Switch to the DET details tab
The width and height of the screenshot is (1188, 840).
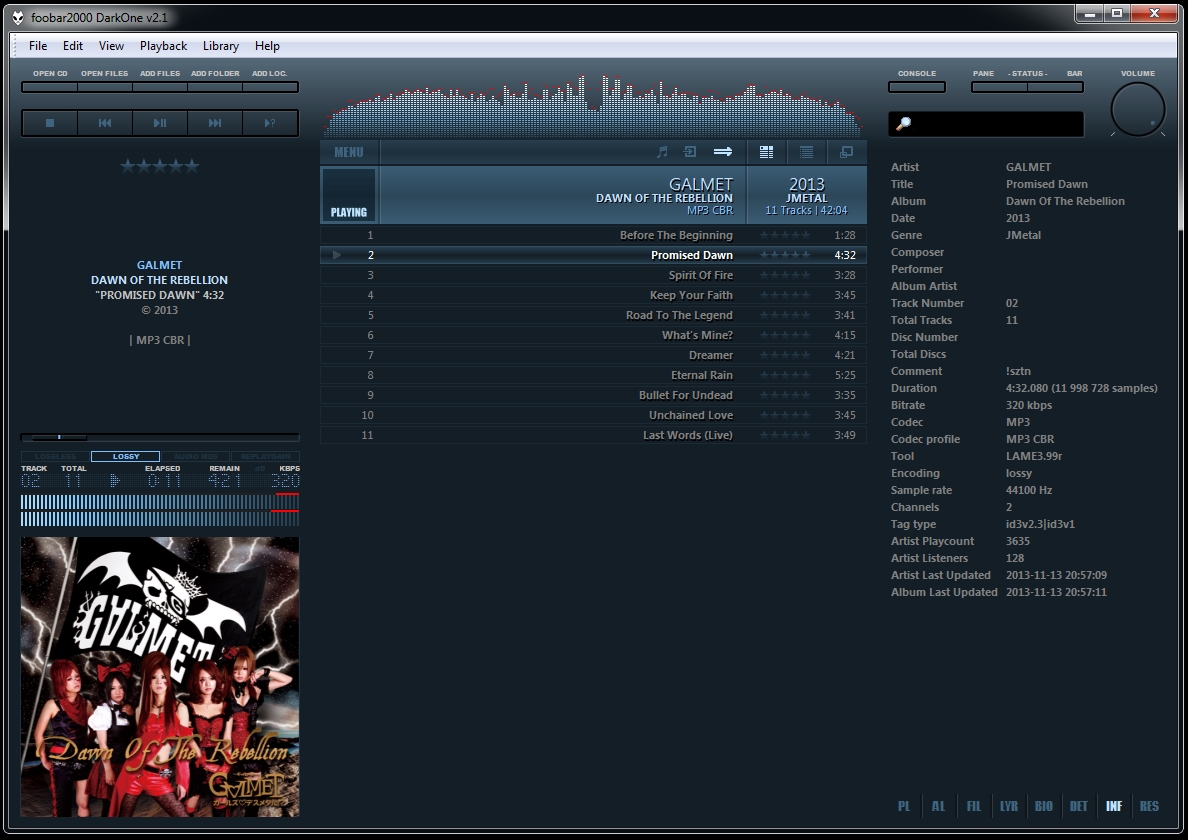pos(1078,806)
